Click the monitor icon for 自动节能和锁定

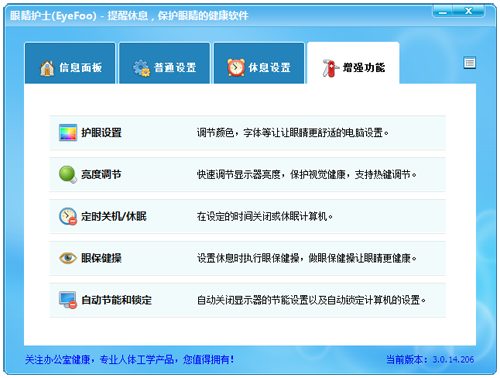(x=68, y=300)
